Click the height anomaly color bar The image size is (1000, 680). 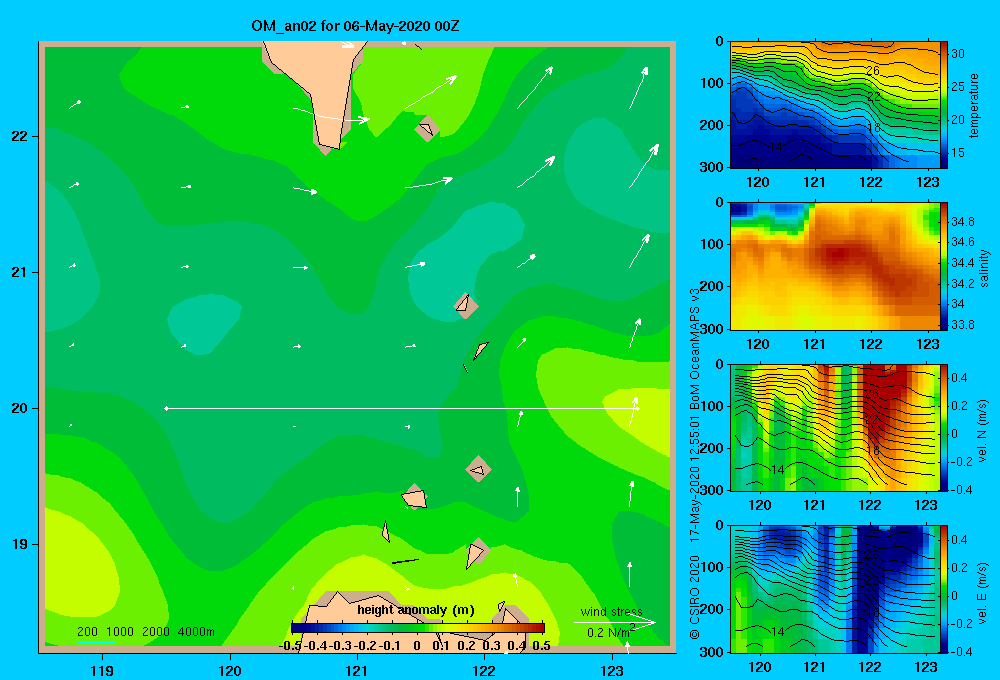(418, 628)
